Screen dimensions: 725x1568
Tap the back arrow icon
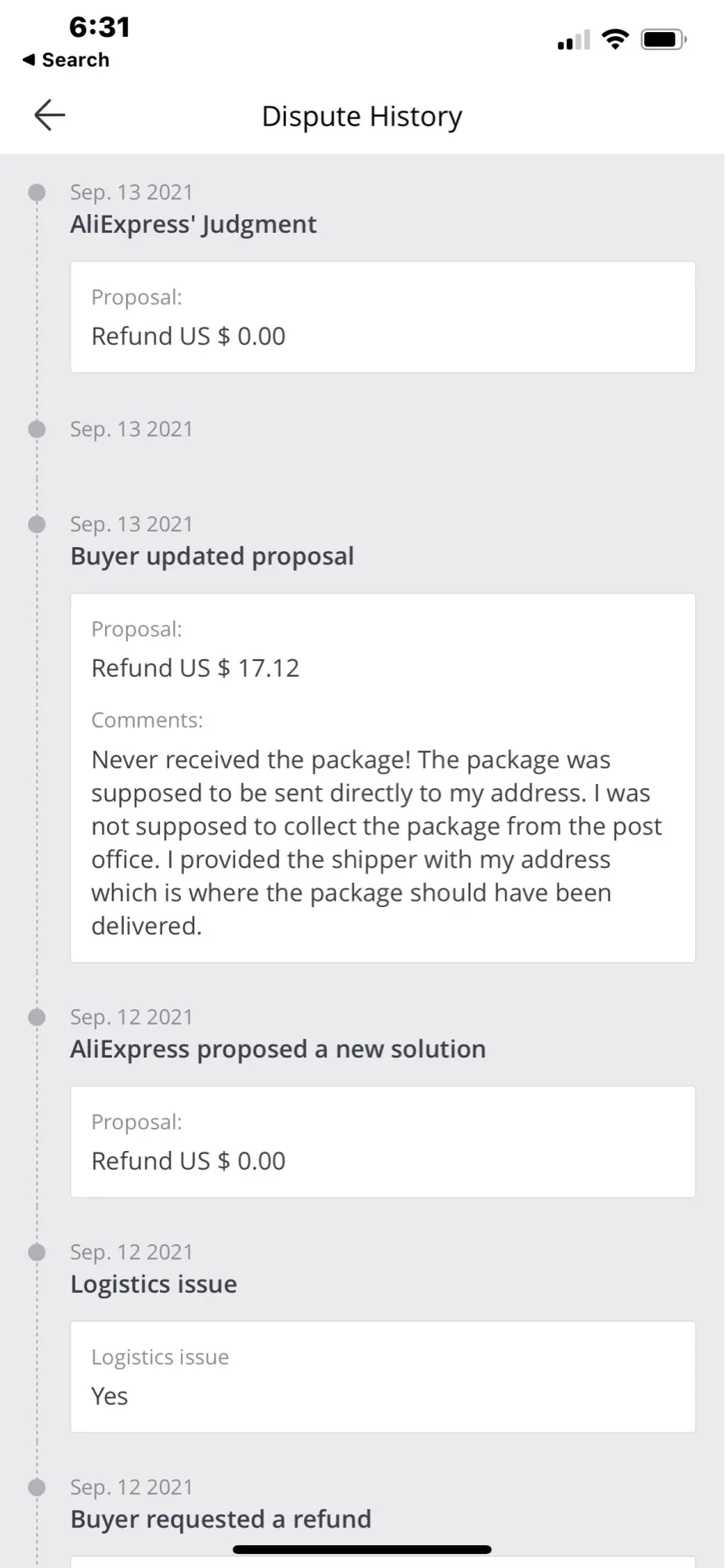click(x=49, y=115)
